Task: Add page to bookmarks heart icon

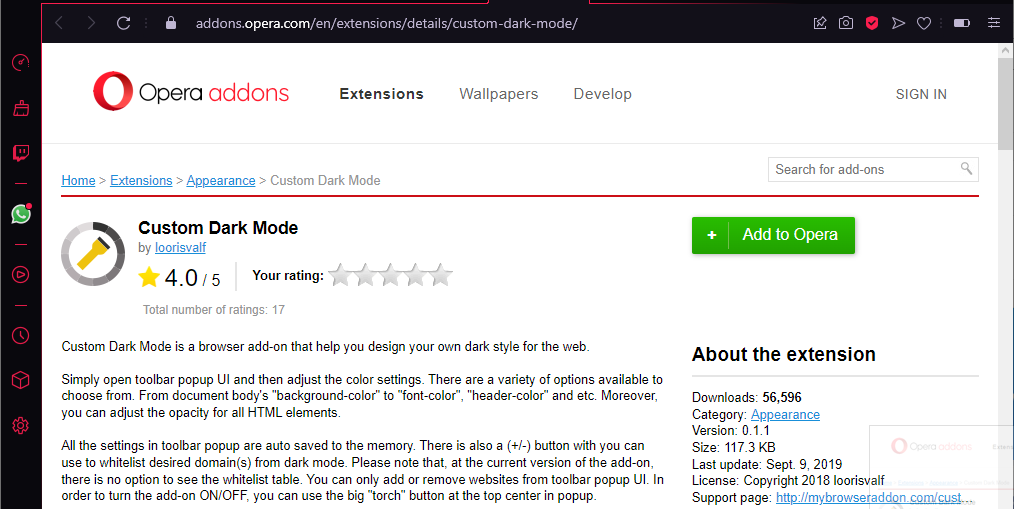Action: point(924,23)
